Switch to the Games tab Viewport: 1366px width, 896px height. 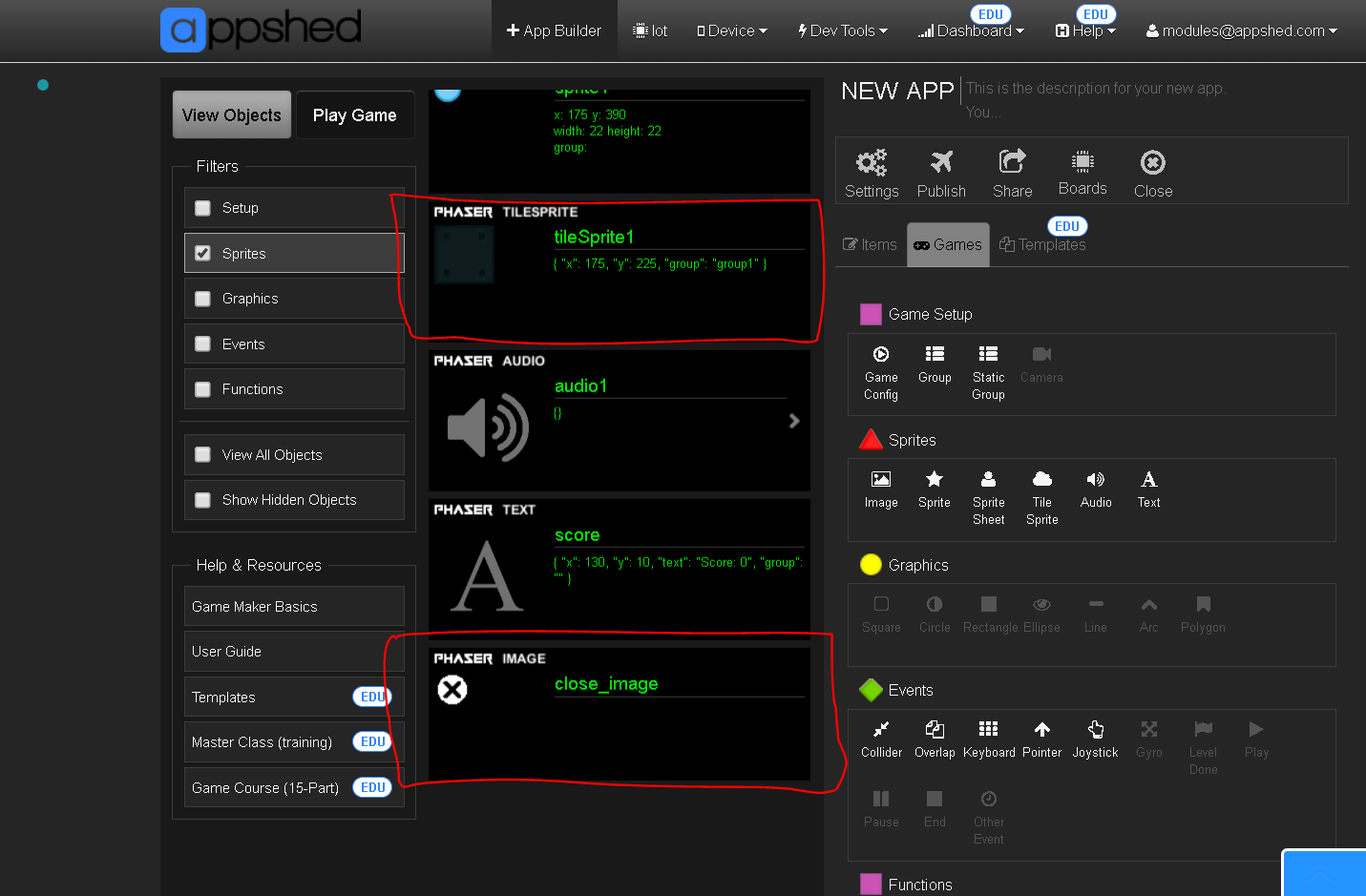tap(948, 244)
